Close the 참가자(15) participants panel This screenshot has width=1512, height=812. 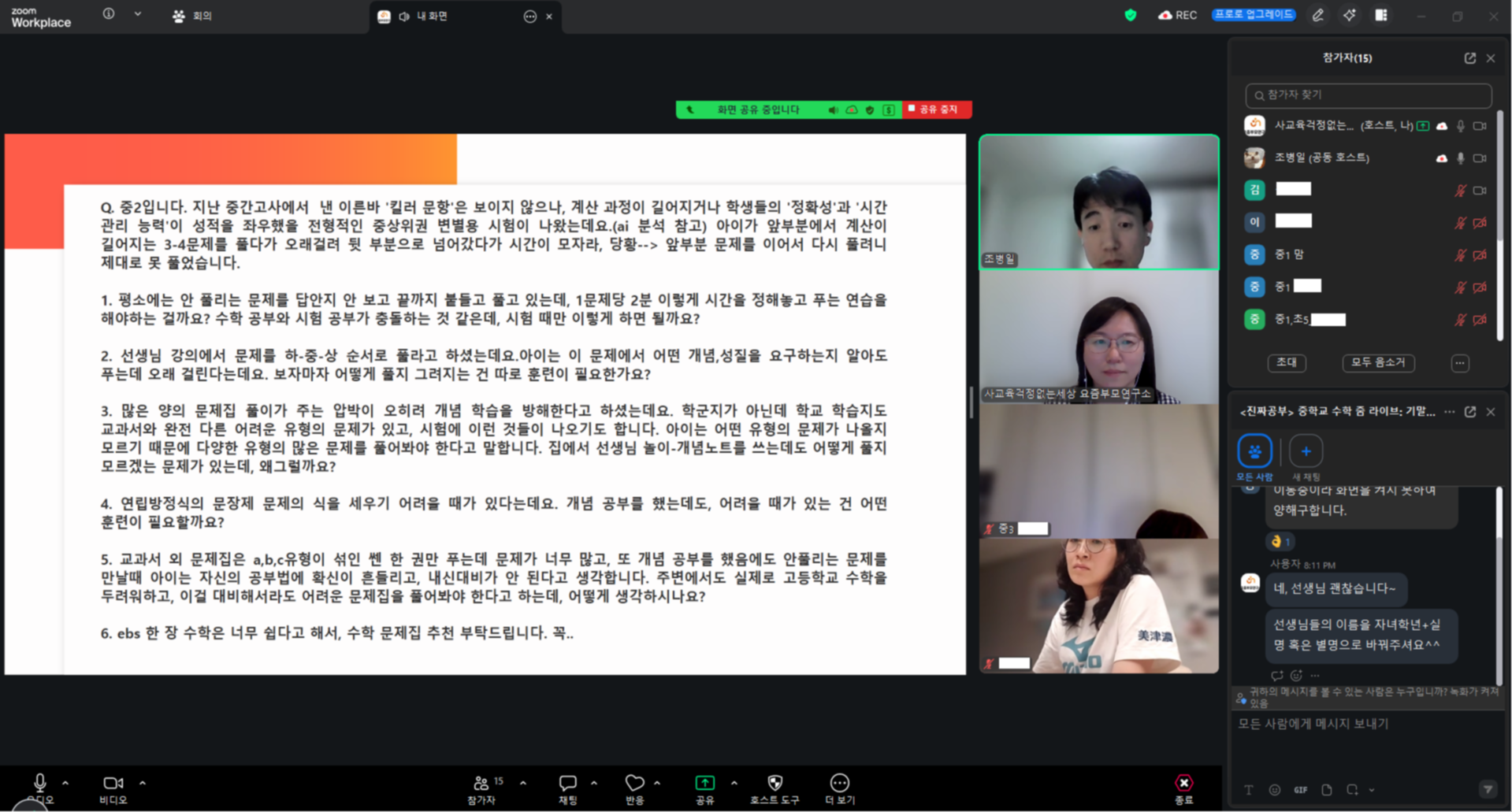click(1491, 58)
